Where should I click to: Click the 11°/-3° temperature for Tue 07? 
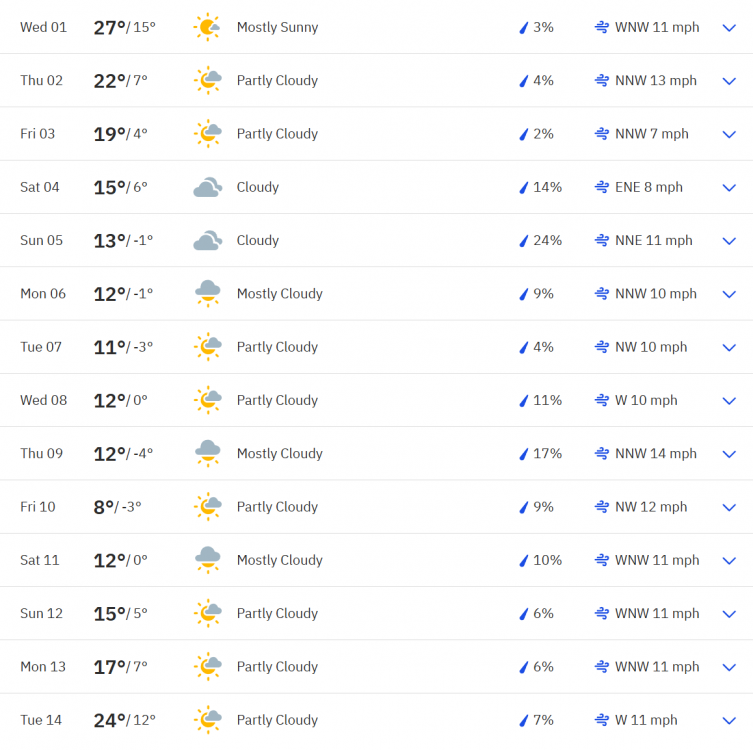click(124, 347)
